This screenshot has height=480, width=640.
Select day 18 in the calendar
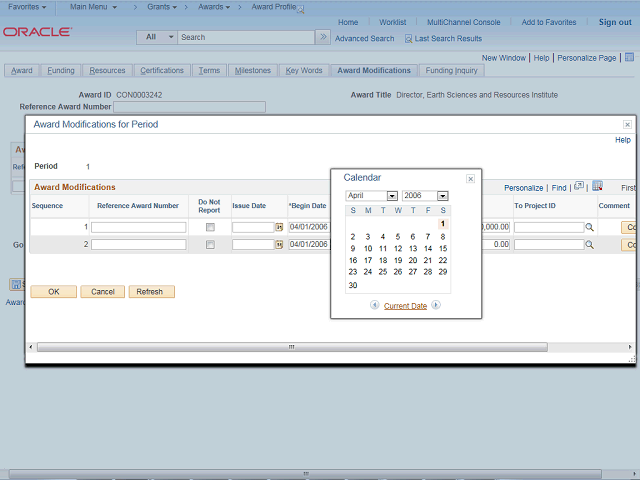click(x=383, y=260)
